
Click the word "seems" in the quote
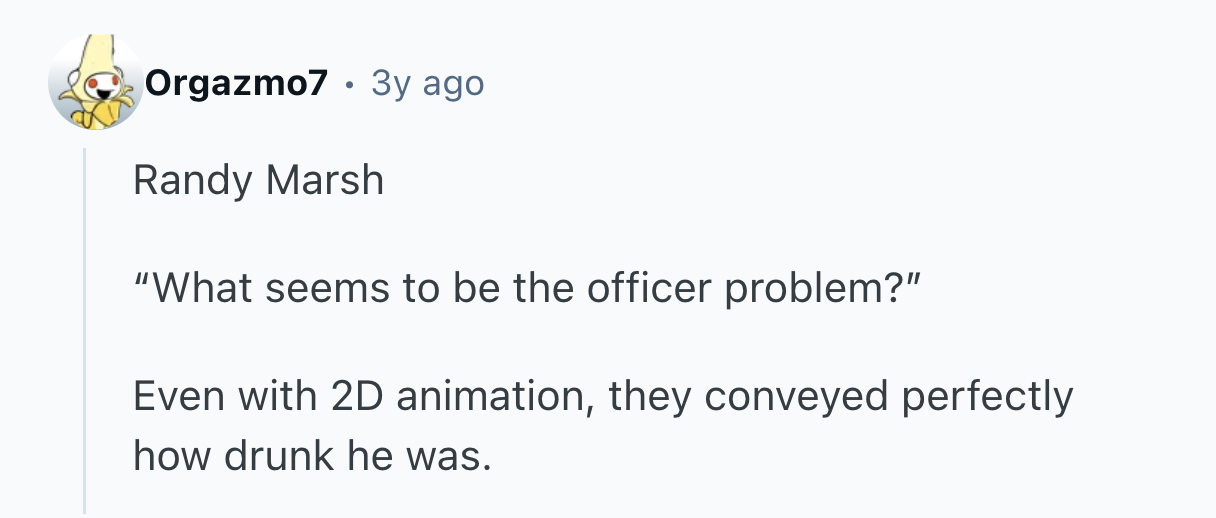tap(322, 289)
